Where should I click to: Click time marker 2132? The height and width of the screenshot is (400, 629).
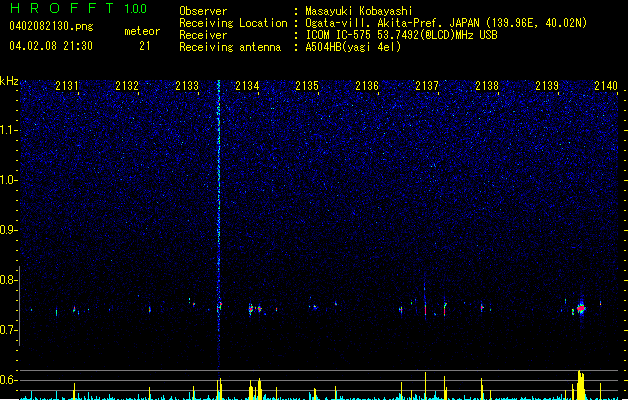click(127, 86)
